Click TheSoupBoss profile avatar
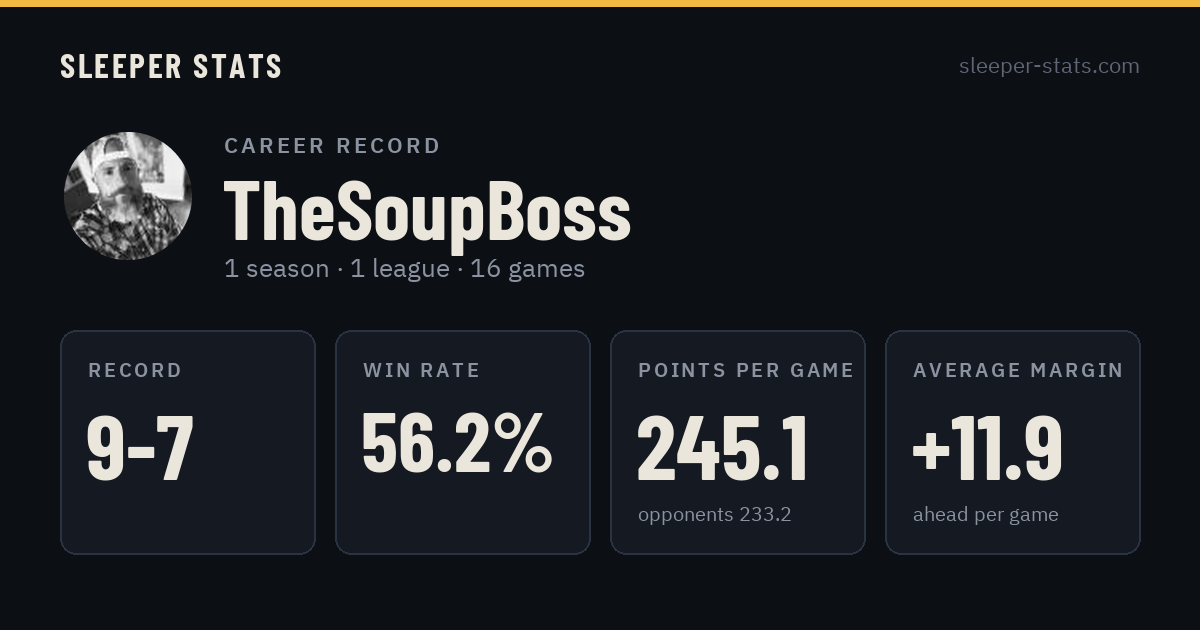 click(x=128, y=196)
